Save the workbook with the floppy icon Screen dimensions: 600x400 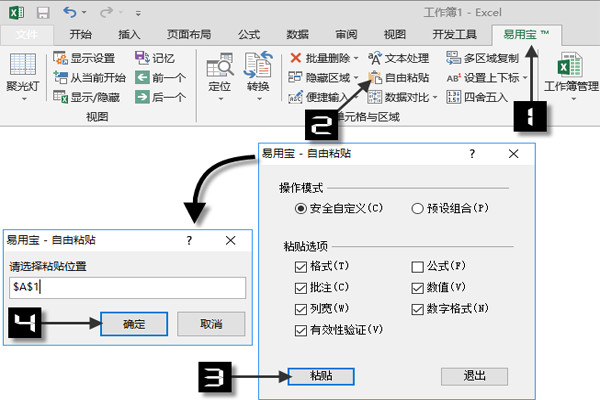click(x=43, y=13)
